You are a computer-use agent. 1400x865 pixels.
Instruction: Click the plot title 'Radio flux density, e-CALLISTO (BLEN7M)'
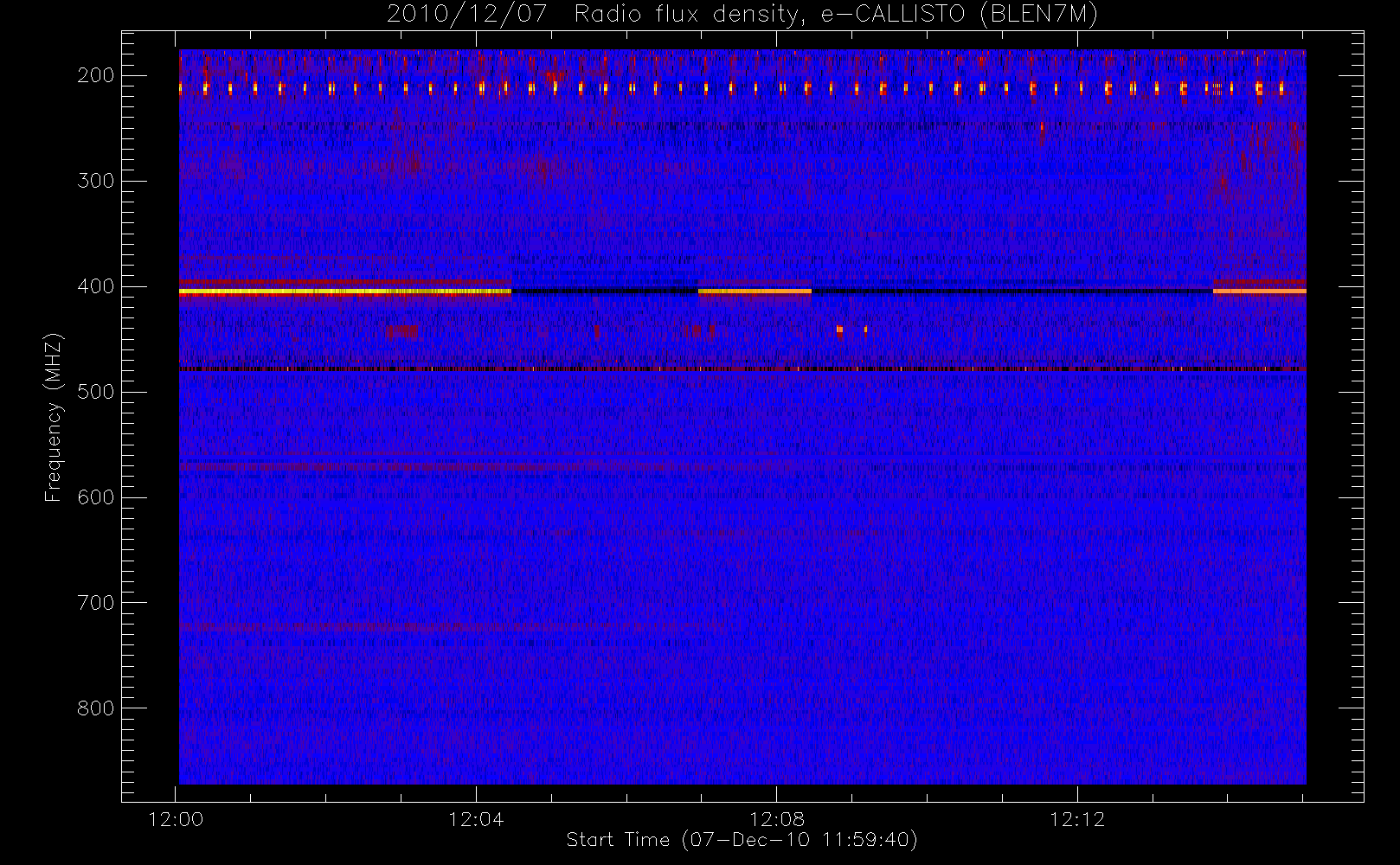(x=837, y=15)
